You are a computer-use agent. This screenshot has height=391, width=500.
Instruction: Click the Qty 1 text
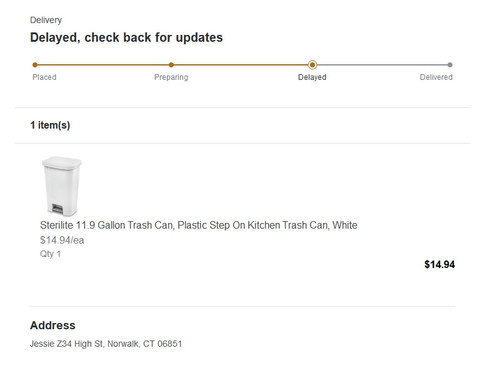click(50, 254)
